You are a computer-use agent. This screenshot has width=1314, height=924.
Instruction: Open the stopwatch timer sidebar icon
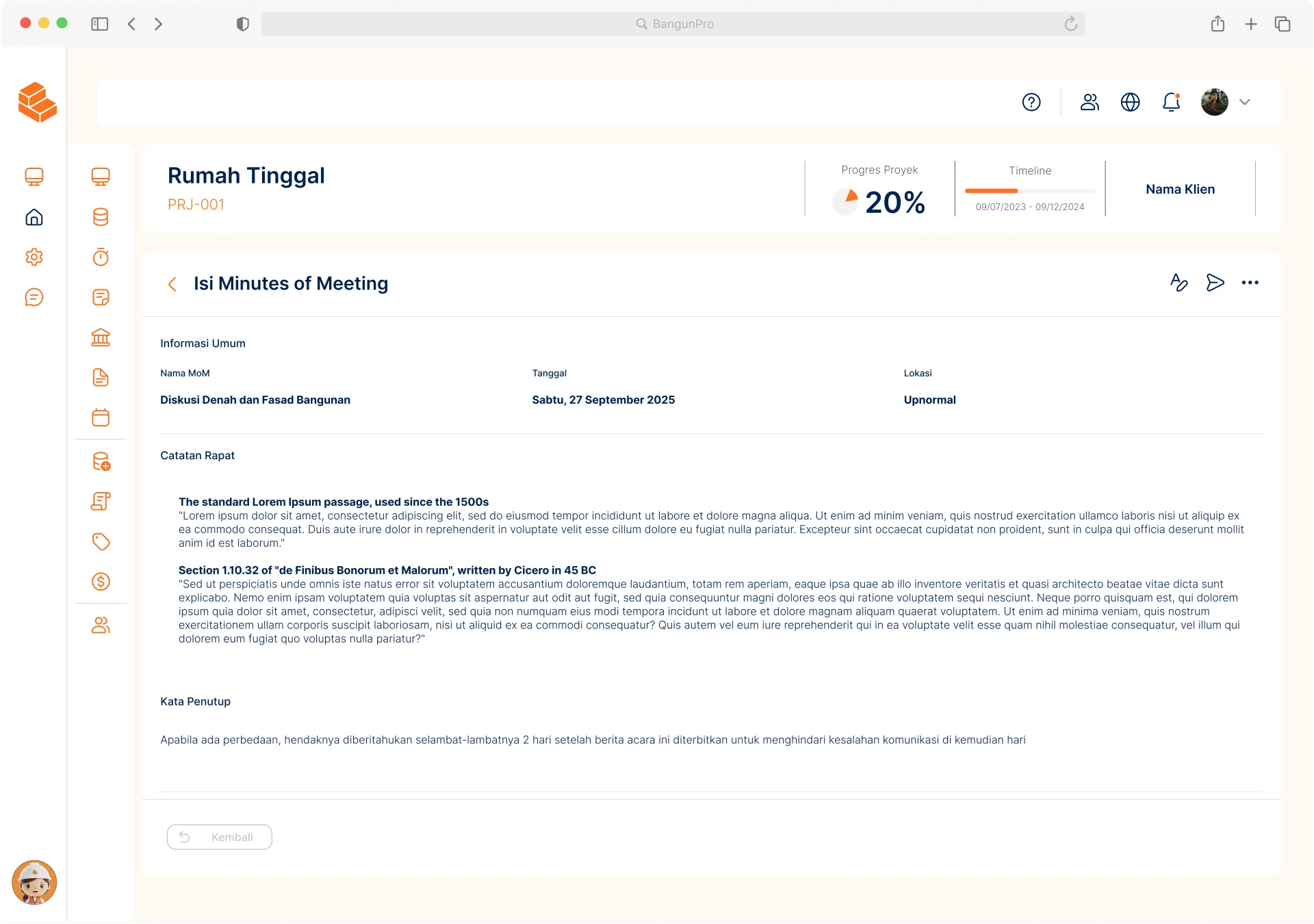(101, 257)
